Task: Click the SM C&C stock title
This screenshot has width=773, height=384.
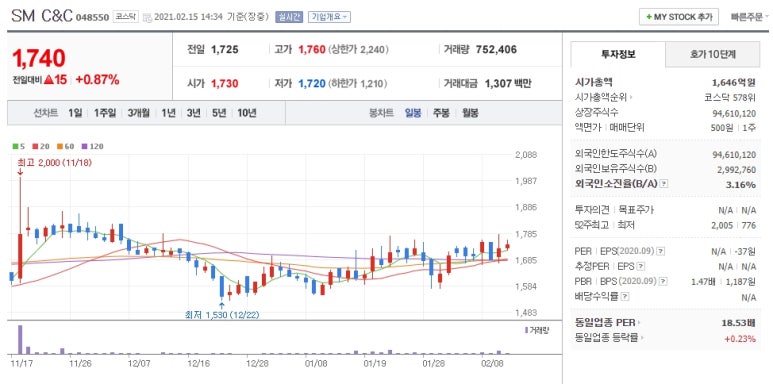Action: 42,17
